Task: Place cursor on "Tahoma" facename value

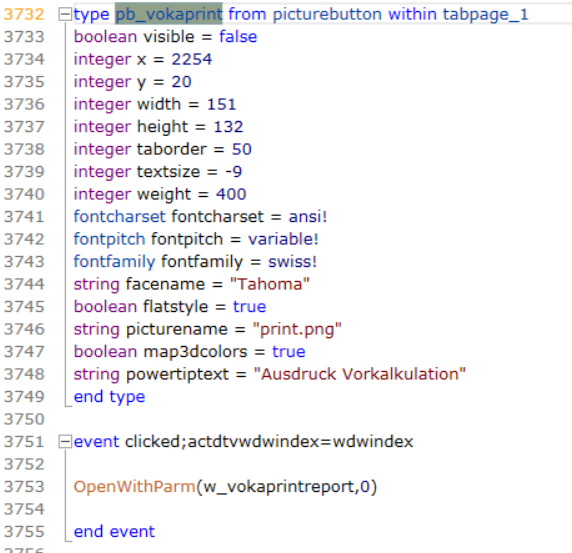Action: point(270,284)
